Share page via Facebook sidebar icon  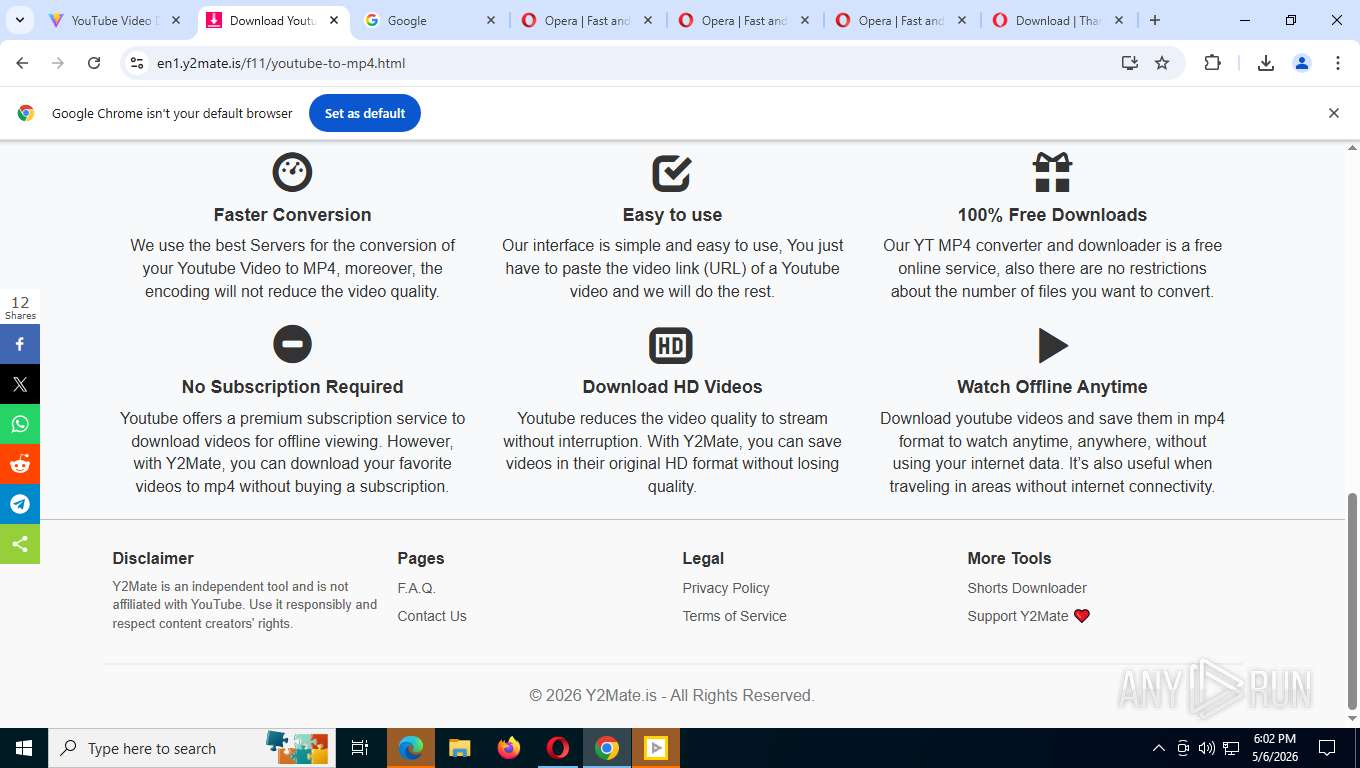20,344
